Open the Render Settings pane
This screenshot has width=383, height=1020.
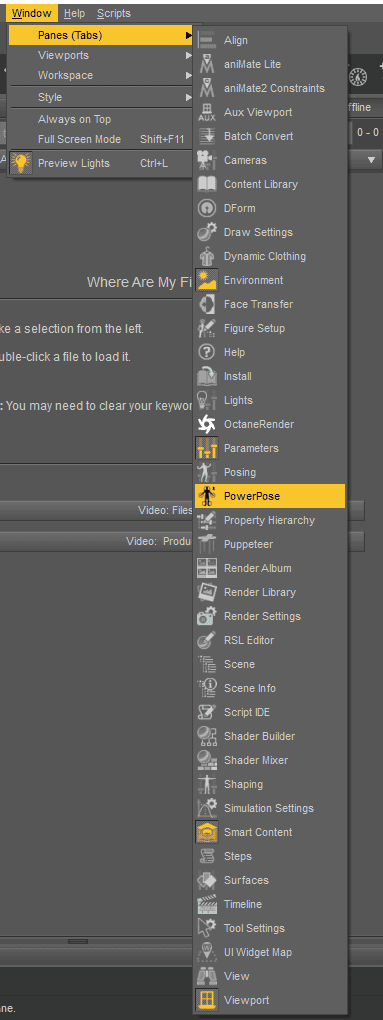270,616
